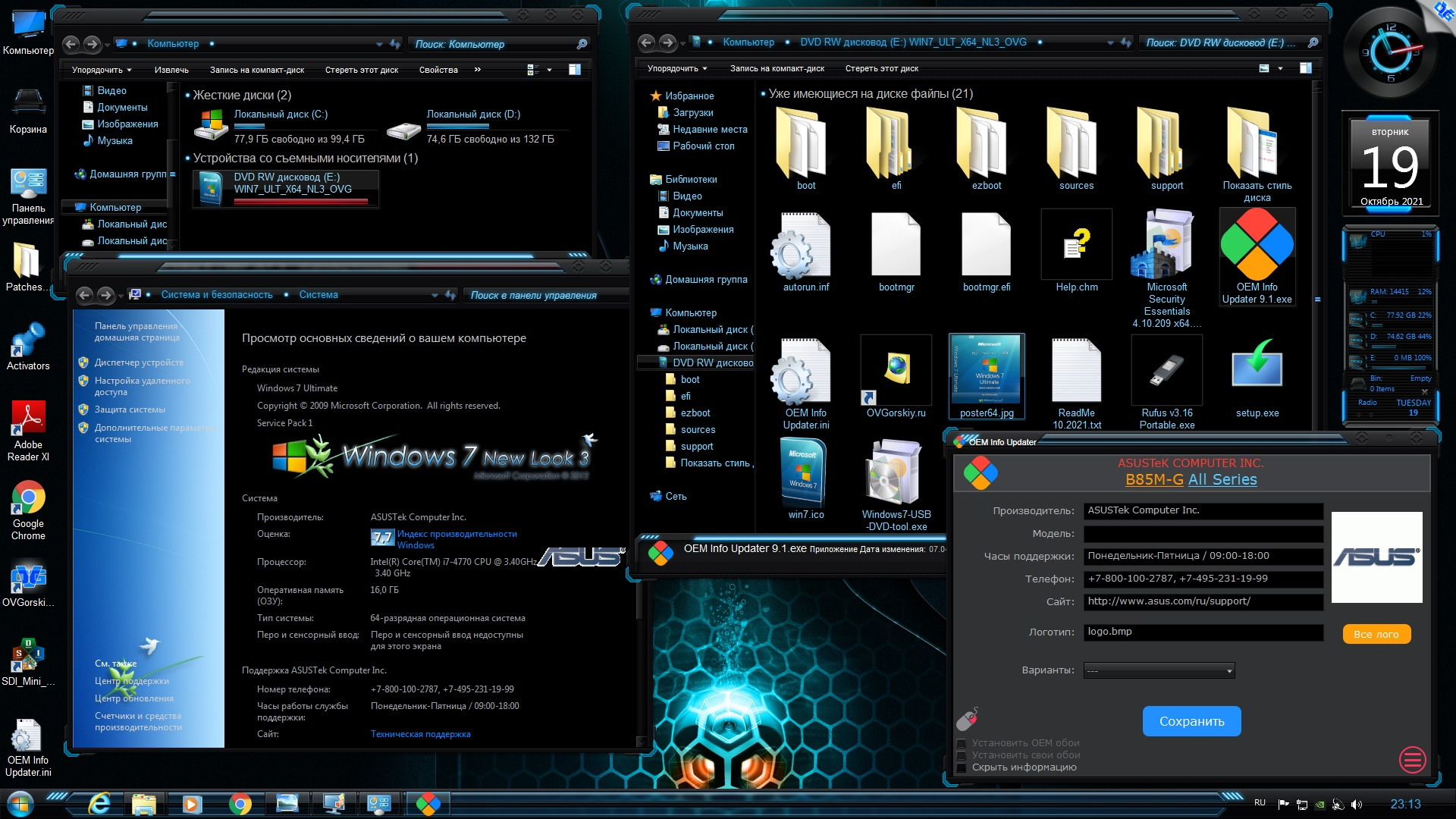
Task: Open the 'Варианты' dropdown list
Action: (x=1159, y=671)
